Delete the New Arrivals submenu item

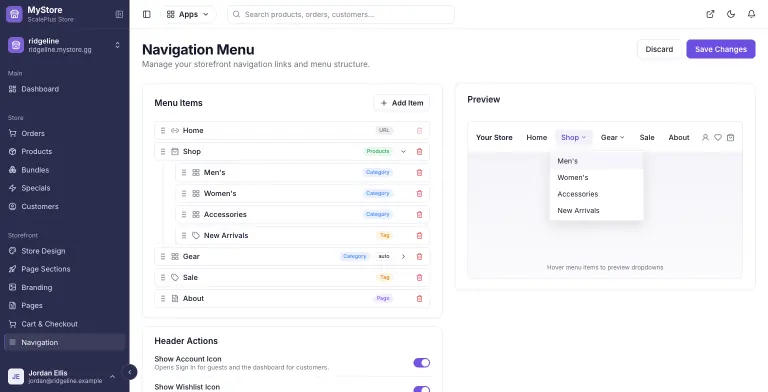(419, 236)
